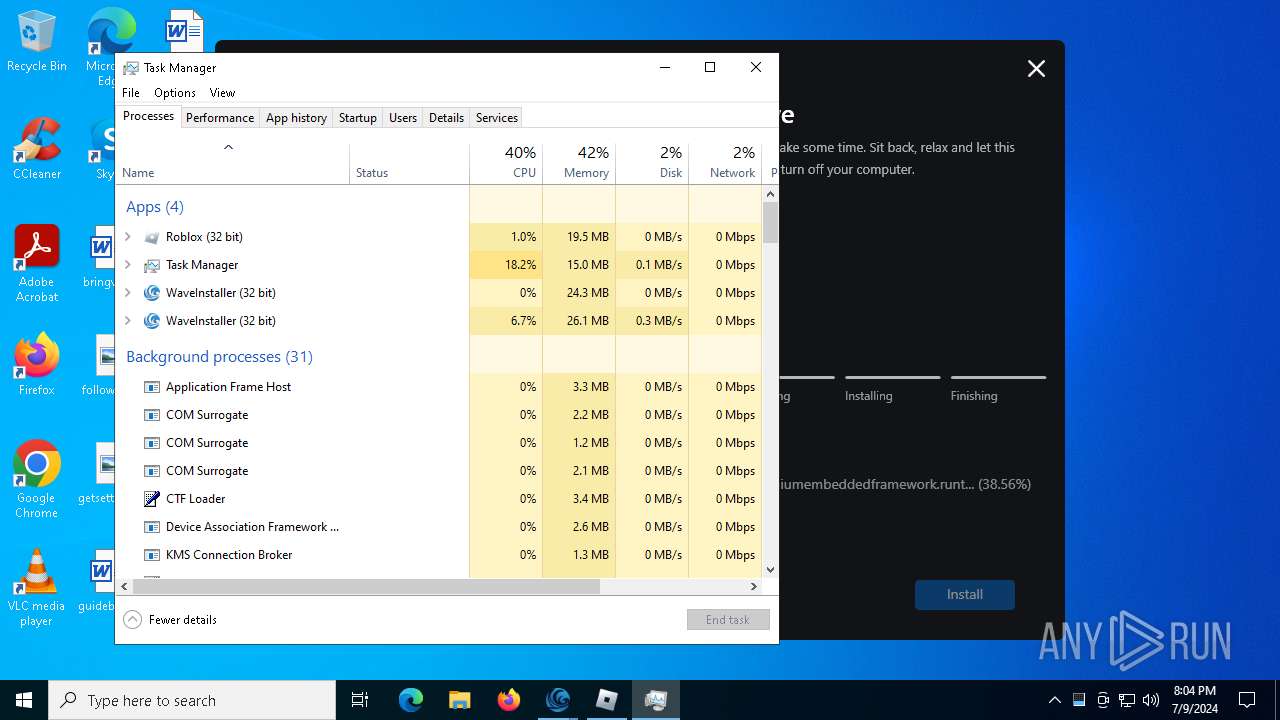1280x720 pixels.
Task: Click the Installing progress step in installer
Action: 892,389
